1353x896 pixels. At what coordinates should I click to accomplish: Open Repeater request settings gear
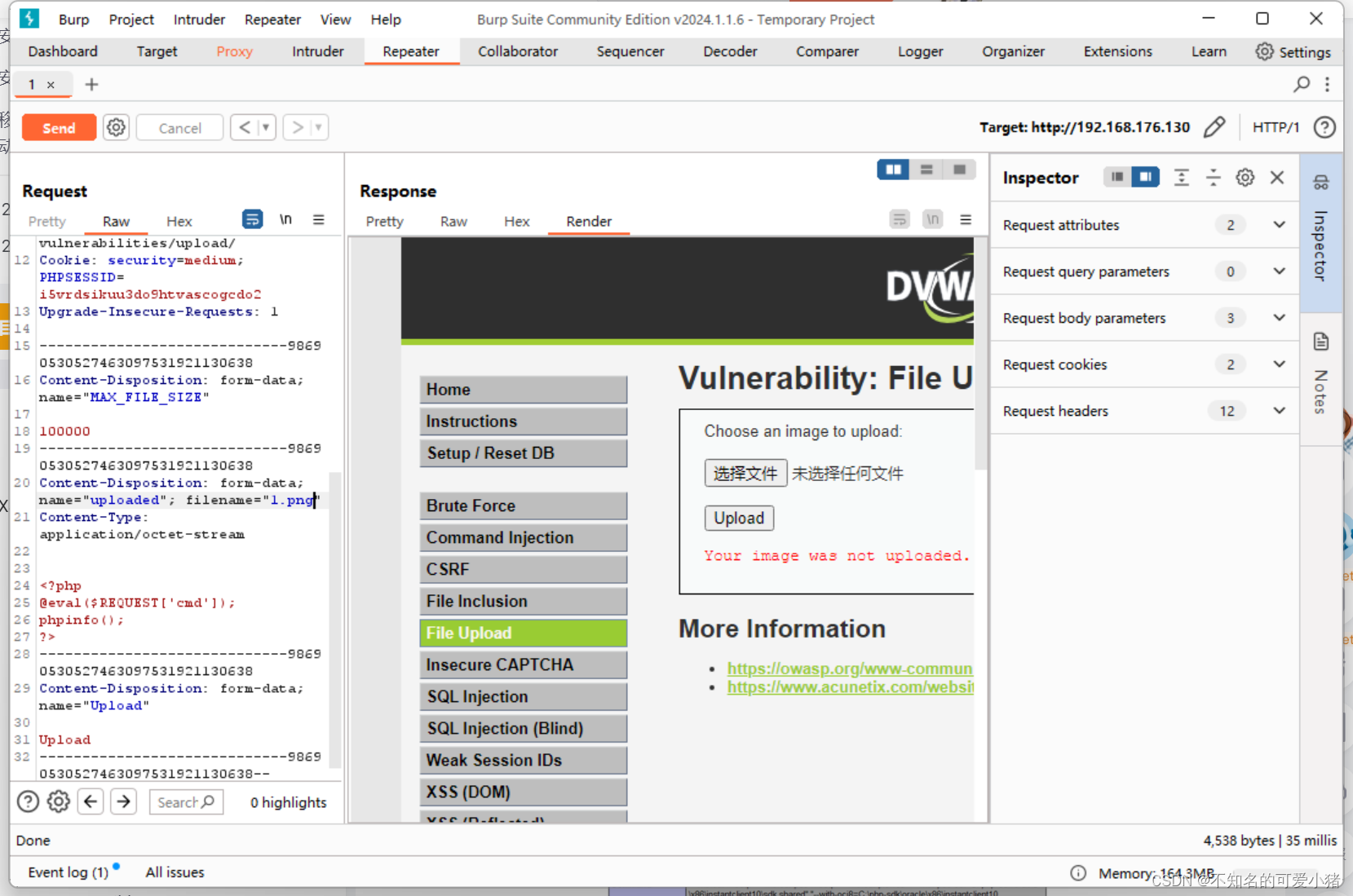coord(117,127)
